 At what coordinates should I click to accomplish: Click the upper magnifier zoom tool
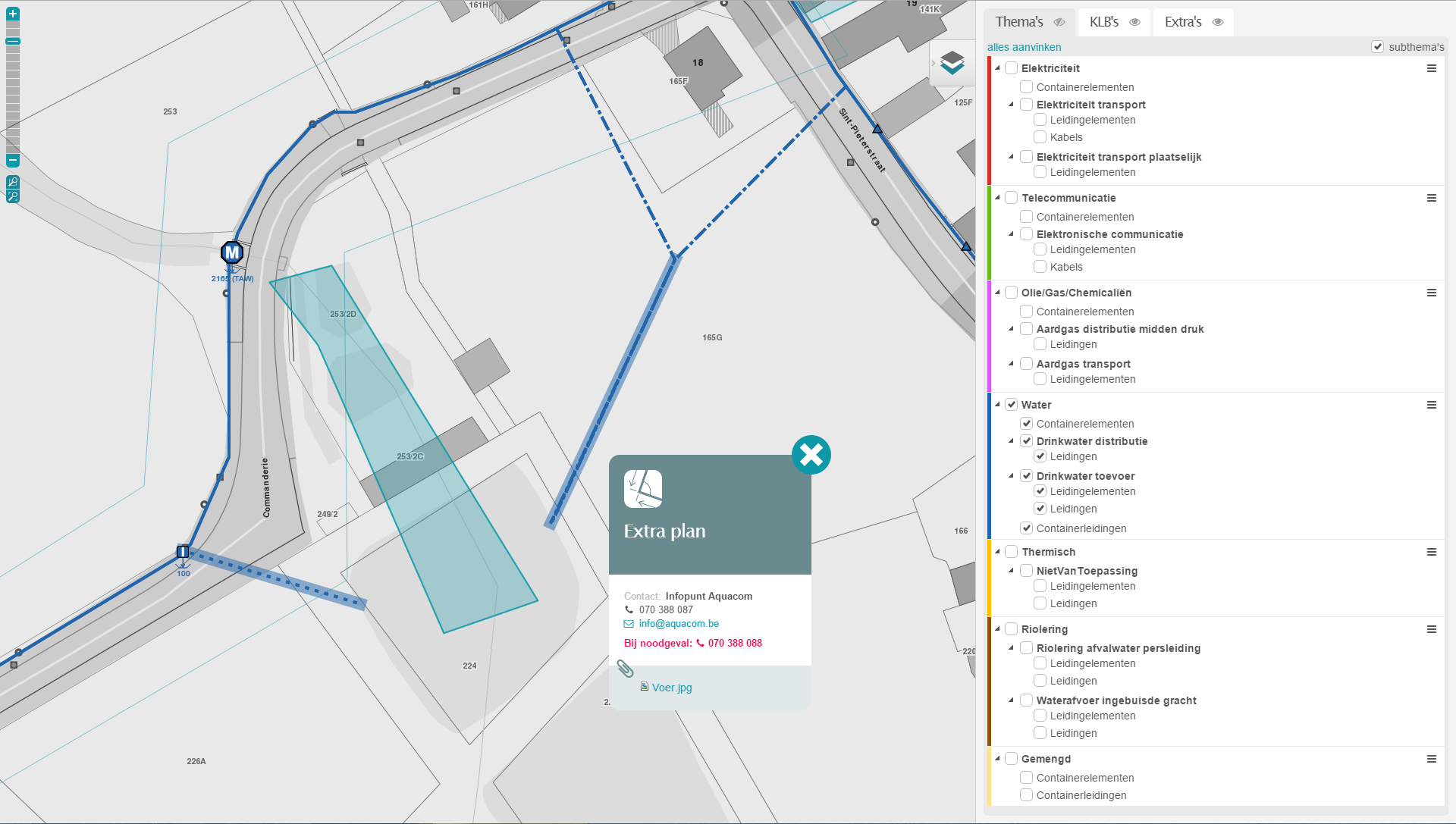tap(13, 182)
